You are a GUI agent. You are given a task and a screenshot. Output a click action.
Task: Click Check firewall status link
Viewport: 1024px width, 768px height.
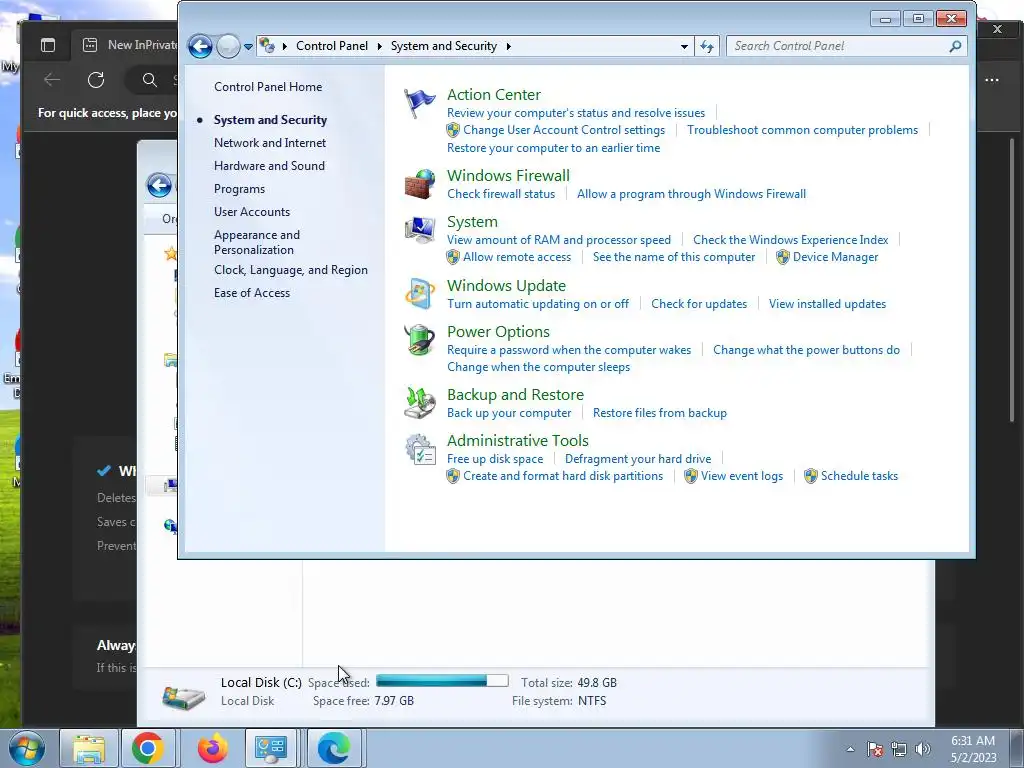tap(501, 194)
